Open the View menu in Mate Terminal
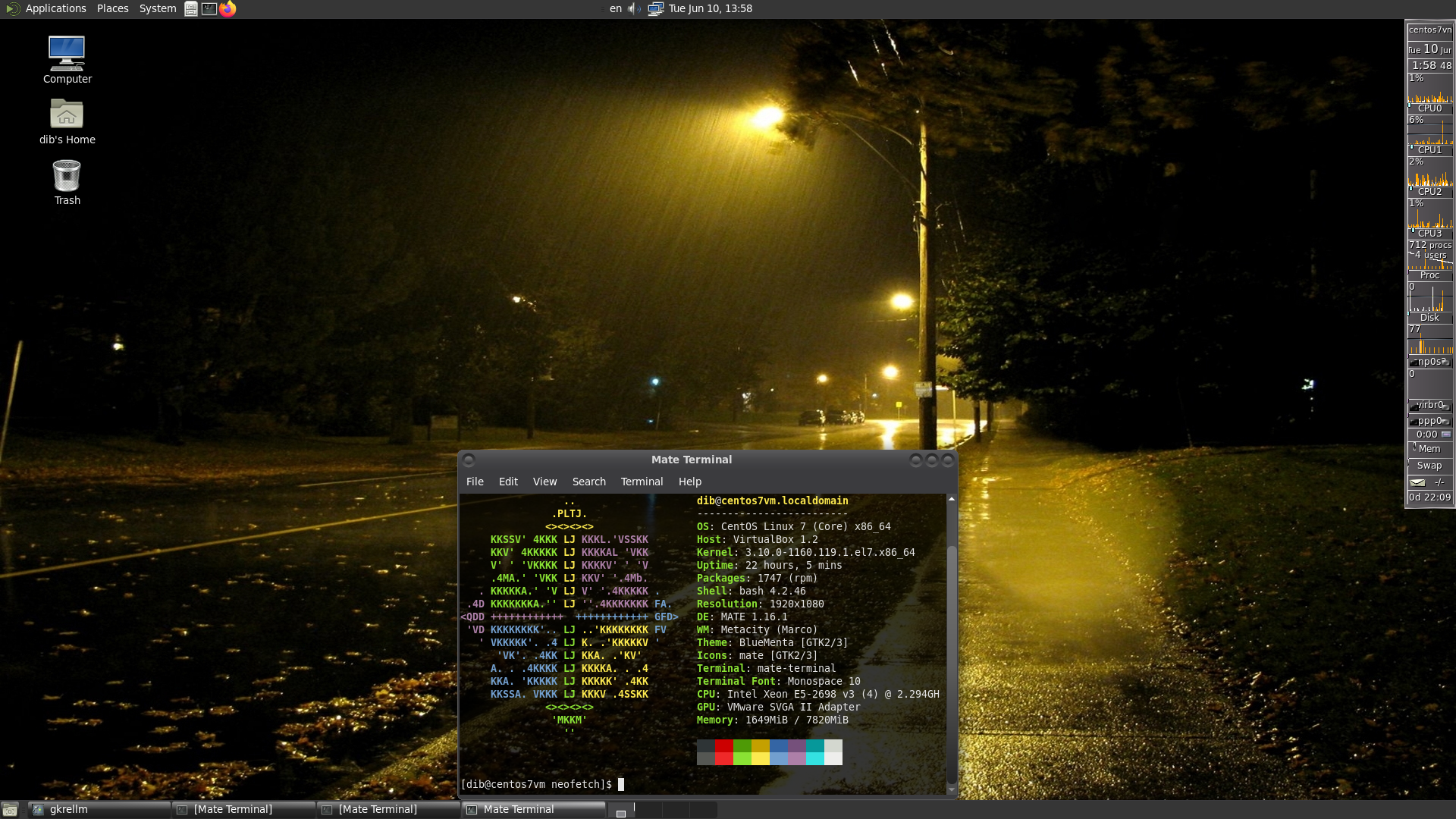 tap(544, 482)
